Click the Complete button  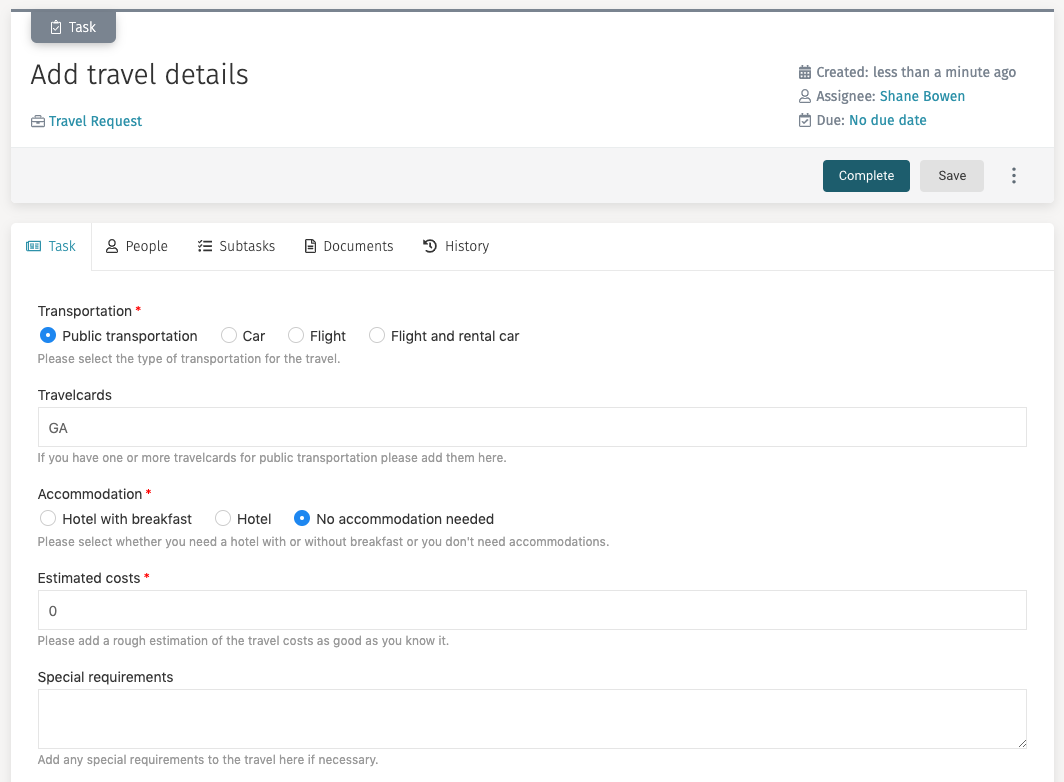866,175
